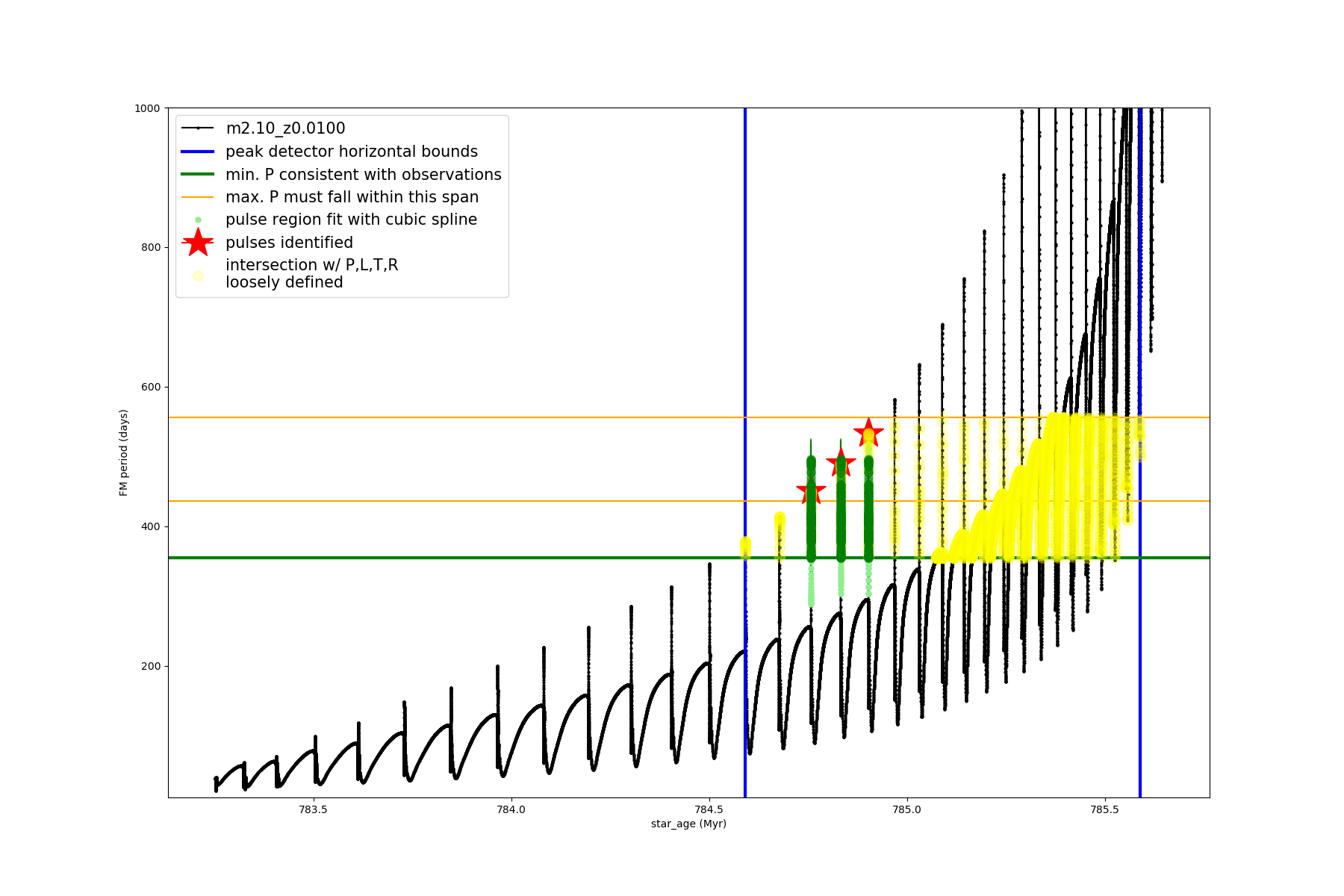Viewport: 1344px width, 896px height.
Task: Click 'pulse region fit with cubic spline' label
Action: point(351,220)
